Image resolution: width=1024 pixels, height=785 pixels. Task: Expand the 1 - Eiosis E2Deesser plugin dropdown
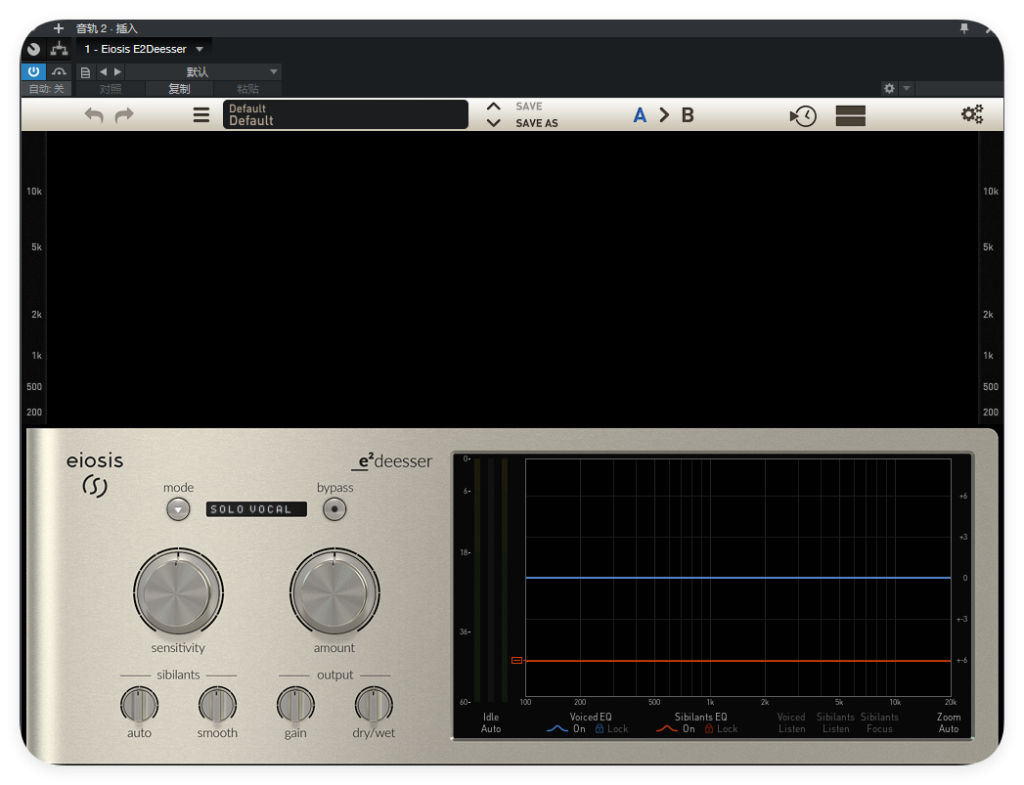pos(200,49)
